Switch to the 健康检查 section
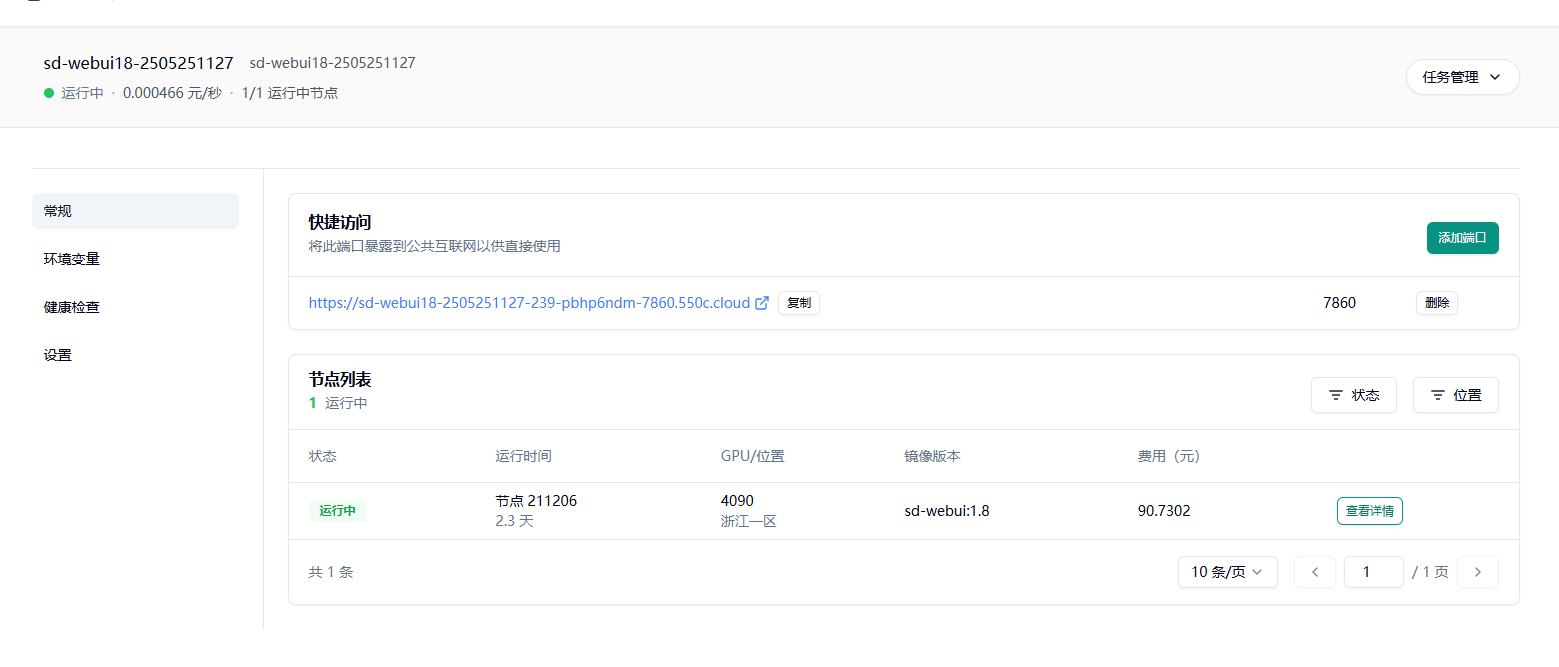The image size is (1559, 667). 72,307
